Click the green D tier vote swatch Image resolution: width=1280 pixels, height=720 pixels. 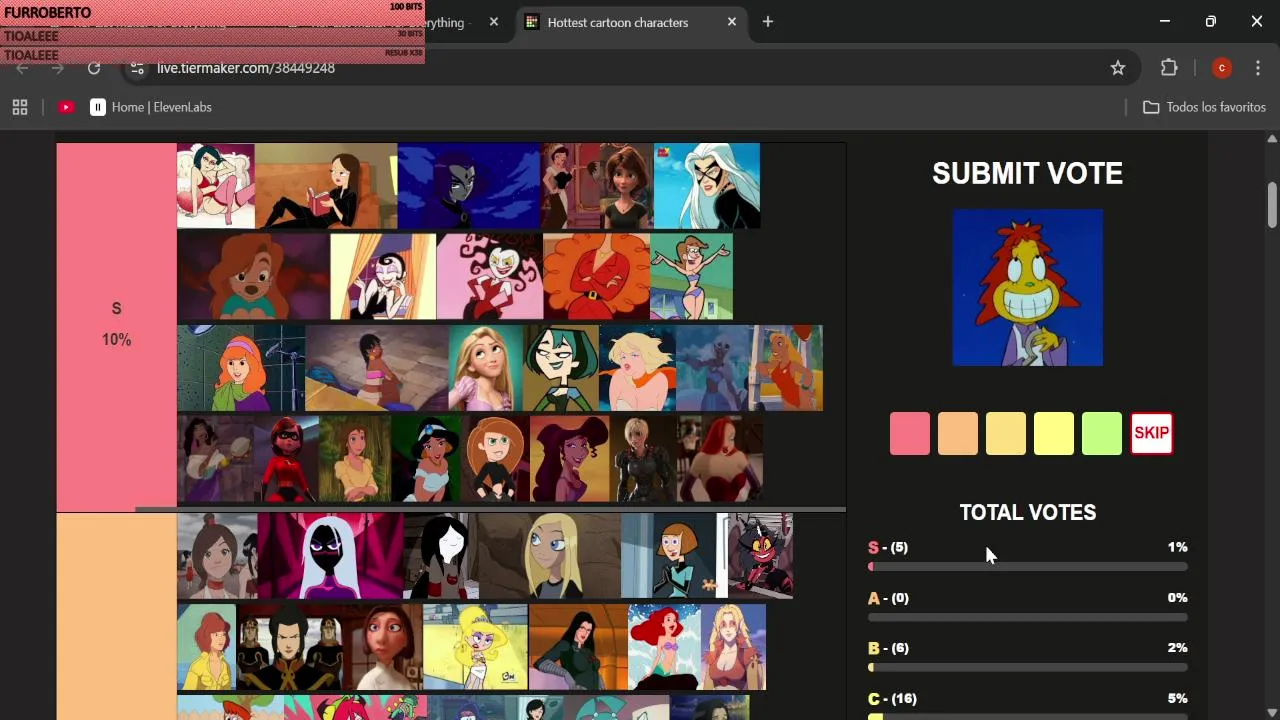[x=1102, y=434]
